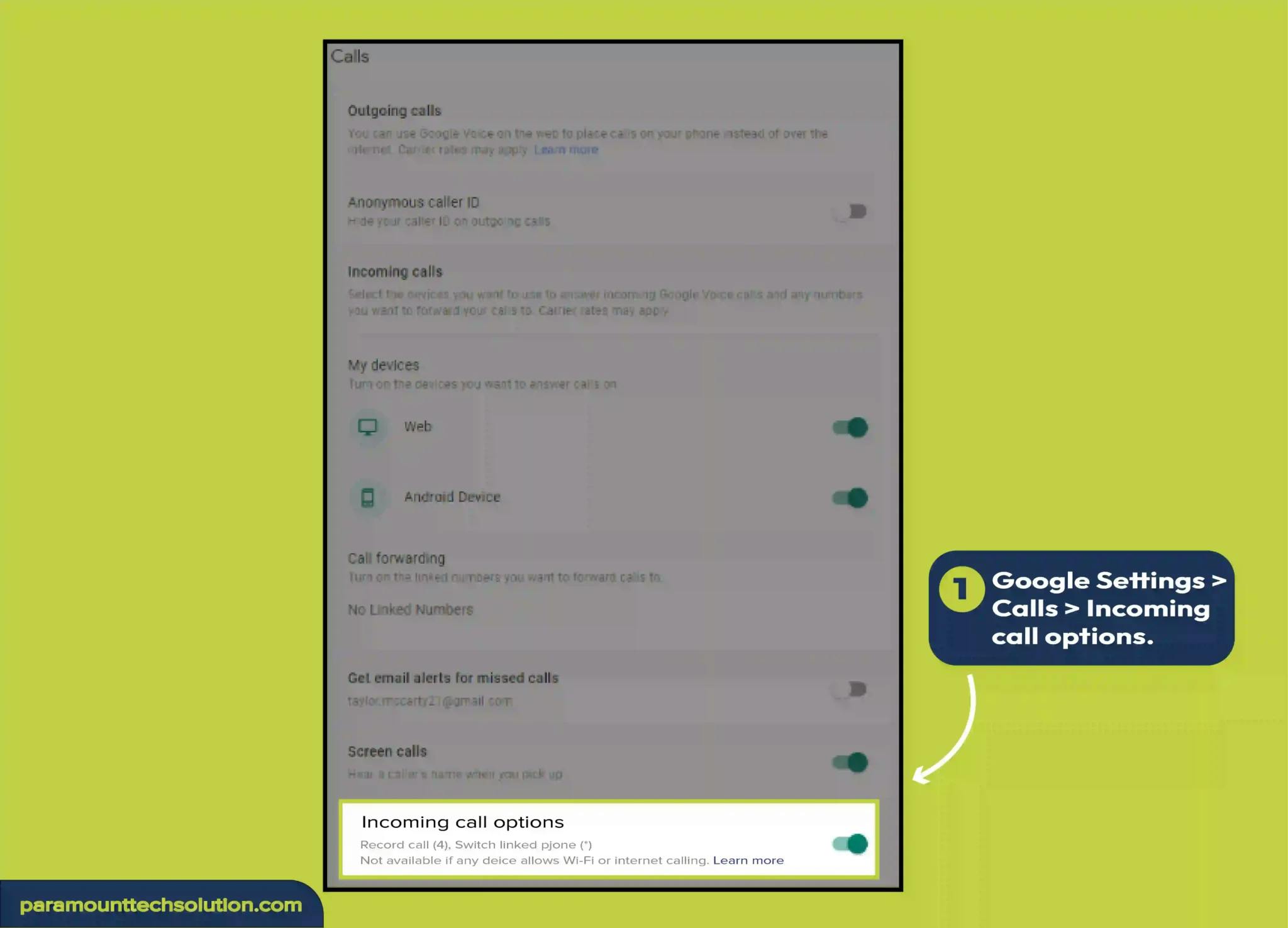Turn off the Web device toggle
This screenshot has width=1288, height=928.
click(850, 428)
